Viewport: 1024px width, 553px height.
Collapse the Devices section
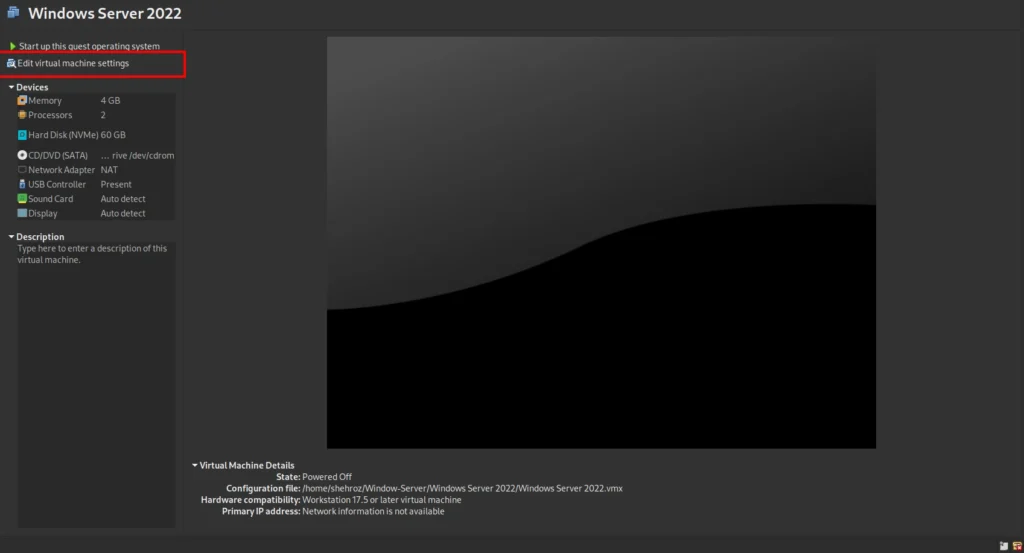coord(11,87)
